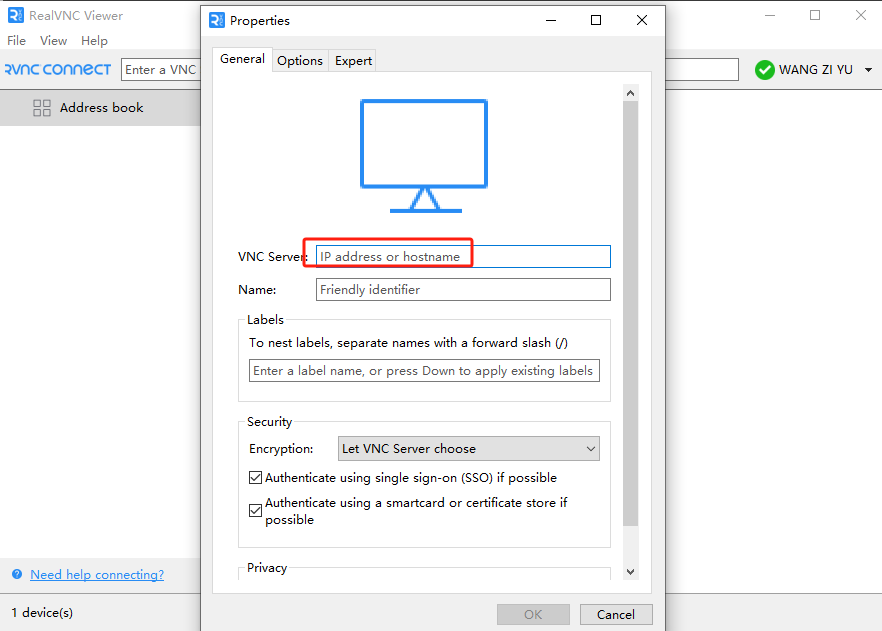
Task: Click the dialog scrollbar down arrow
Action: 631,572
